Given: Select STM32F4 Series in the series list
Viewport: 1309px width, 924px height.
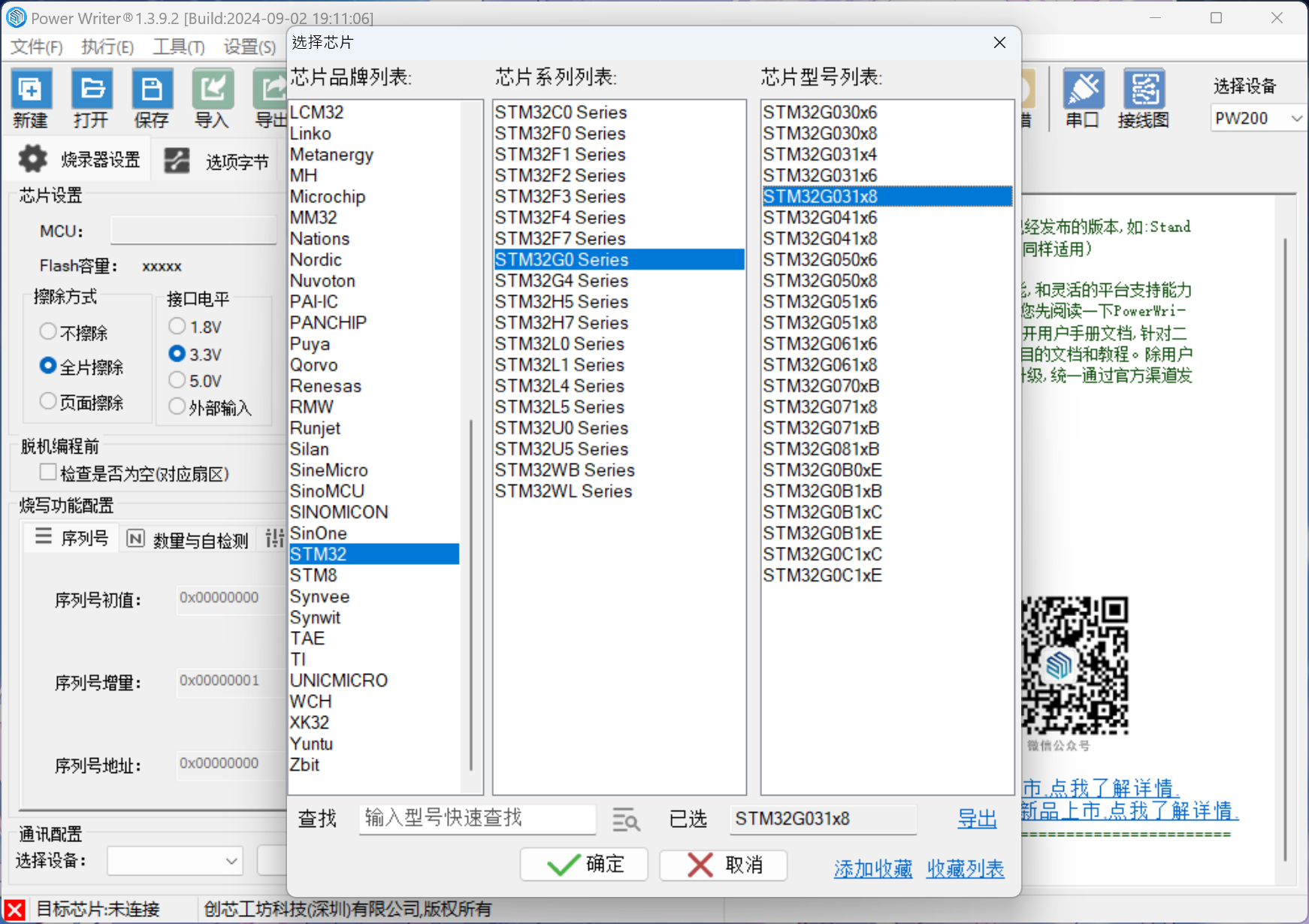Looking at the screenshot, I should (619, 218).
